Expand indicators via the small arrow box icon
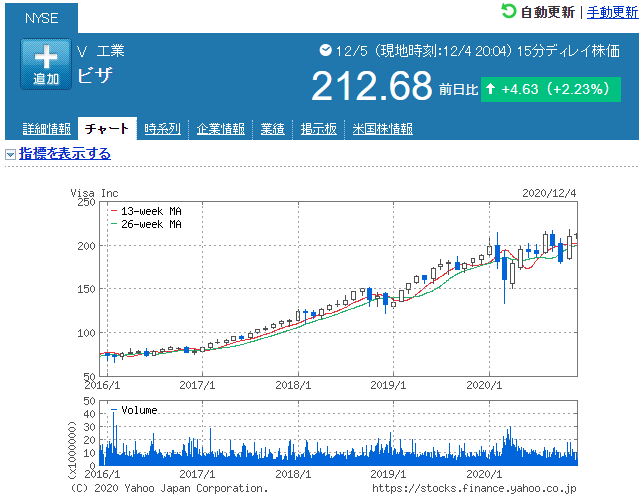The height and width of the screenshot is (501, 643). tap(10, 155)
